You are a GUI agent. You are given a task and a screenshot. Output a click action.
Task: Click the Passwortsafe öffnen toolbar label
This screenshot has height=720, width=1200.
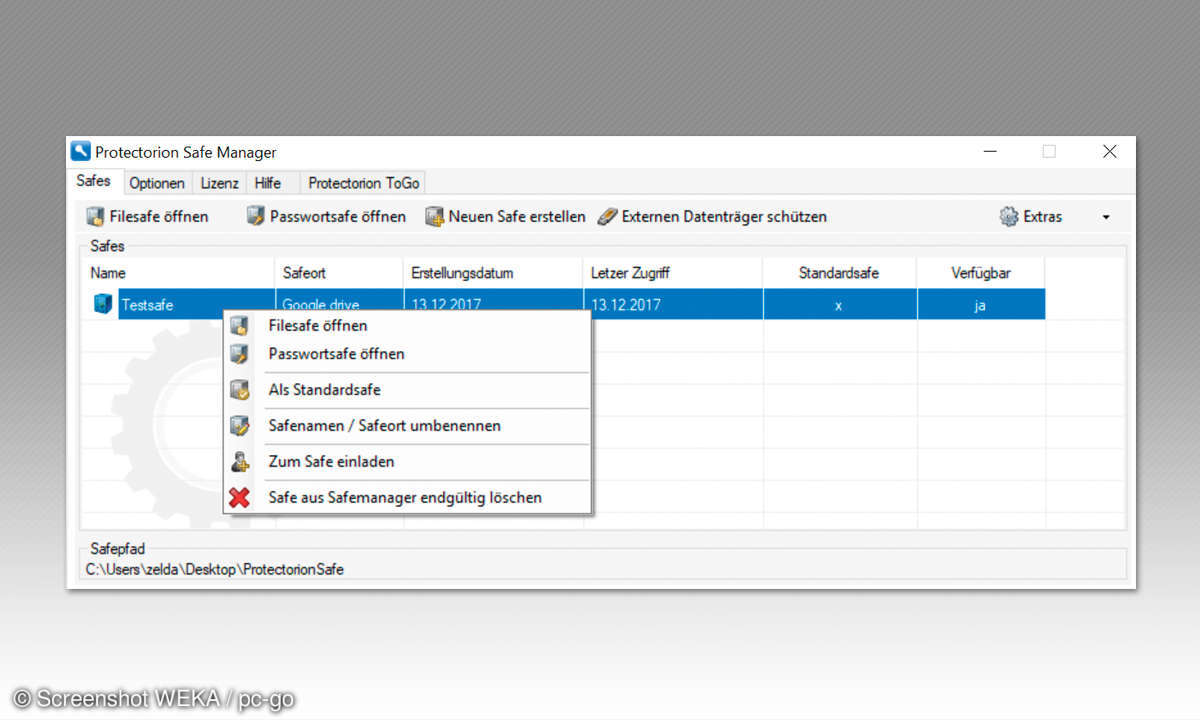(x=338, y=217)
